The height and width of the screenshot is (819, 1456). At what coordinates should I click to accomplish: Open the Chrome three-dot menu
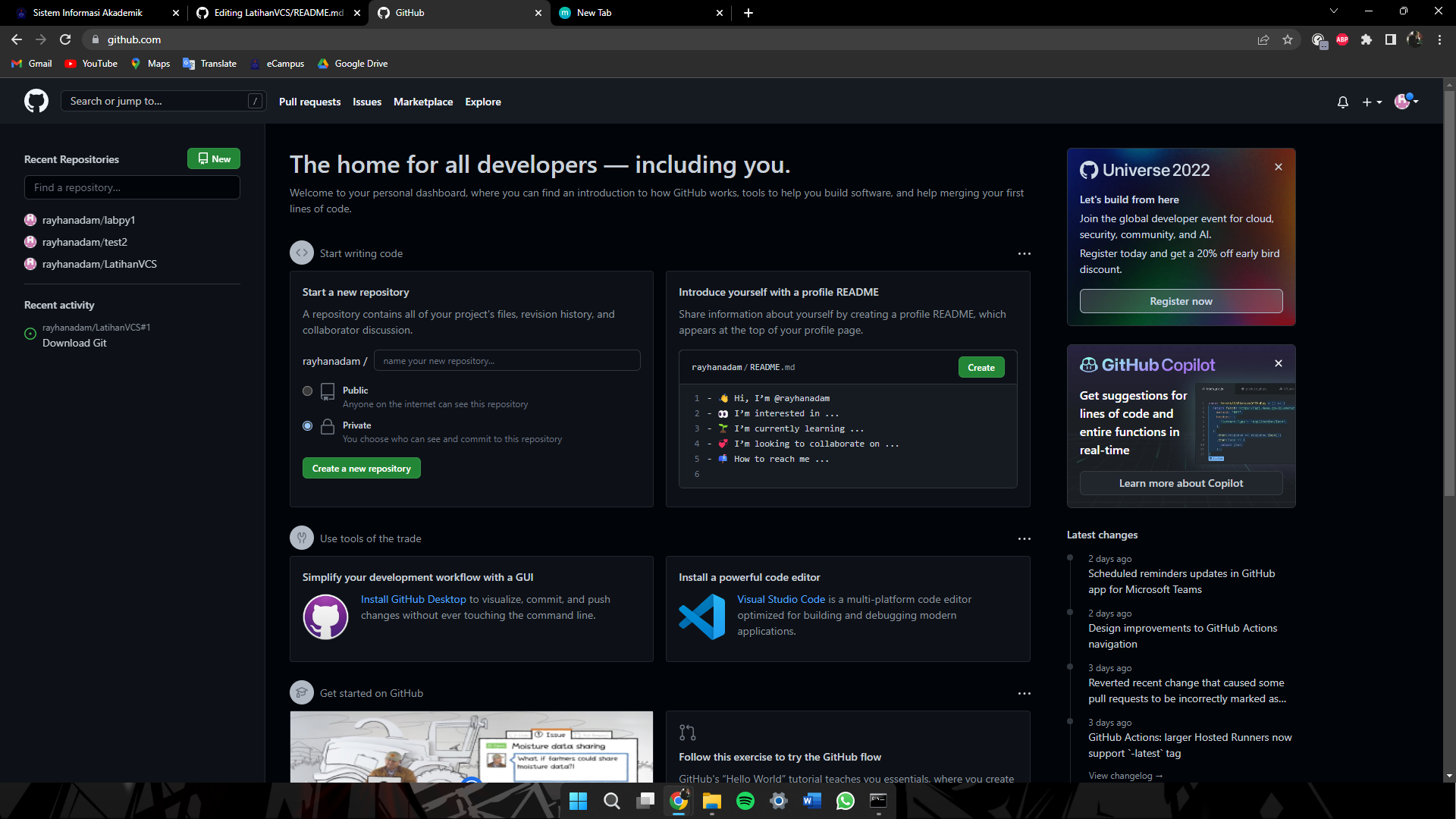click(1439, 39)
